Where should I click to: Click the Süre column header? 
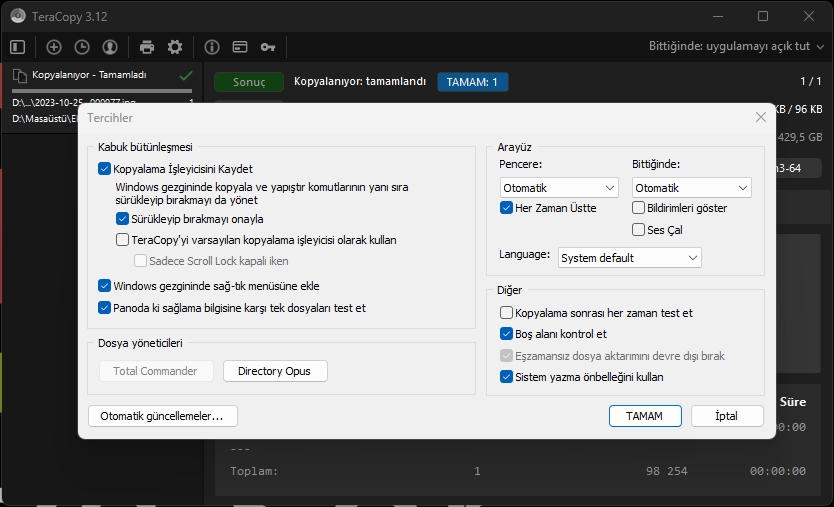coord(793,402)
